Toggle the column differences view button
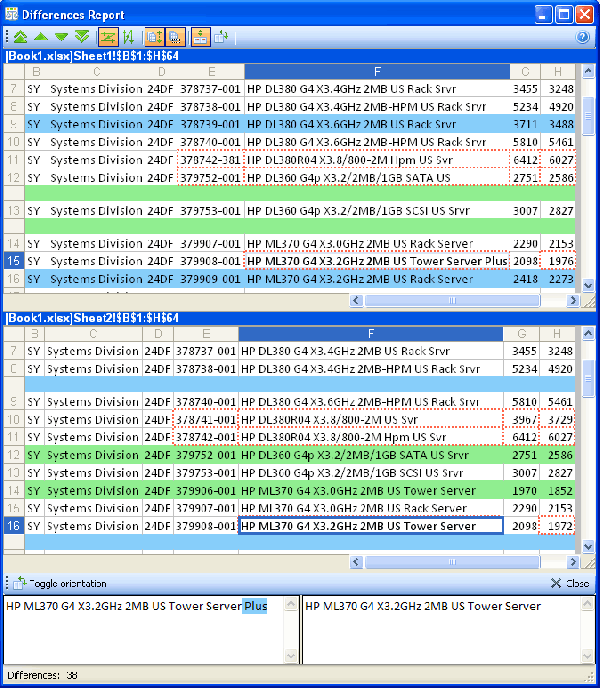 (x=128, y=37)
